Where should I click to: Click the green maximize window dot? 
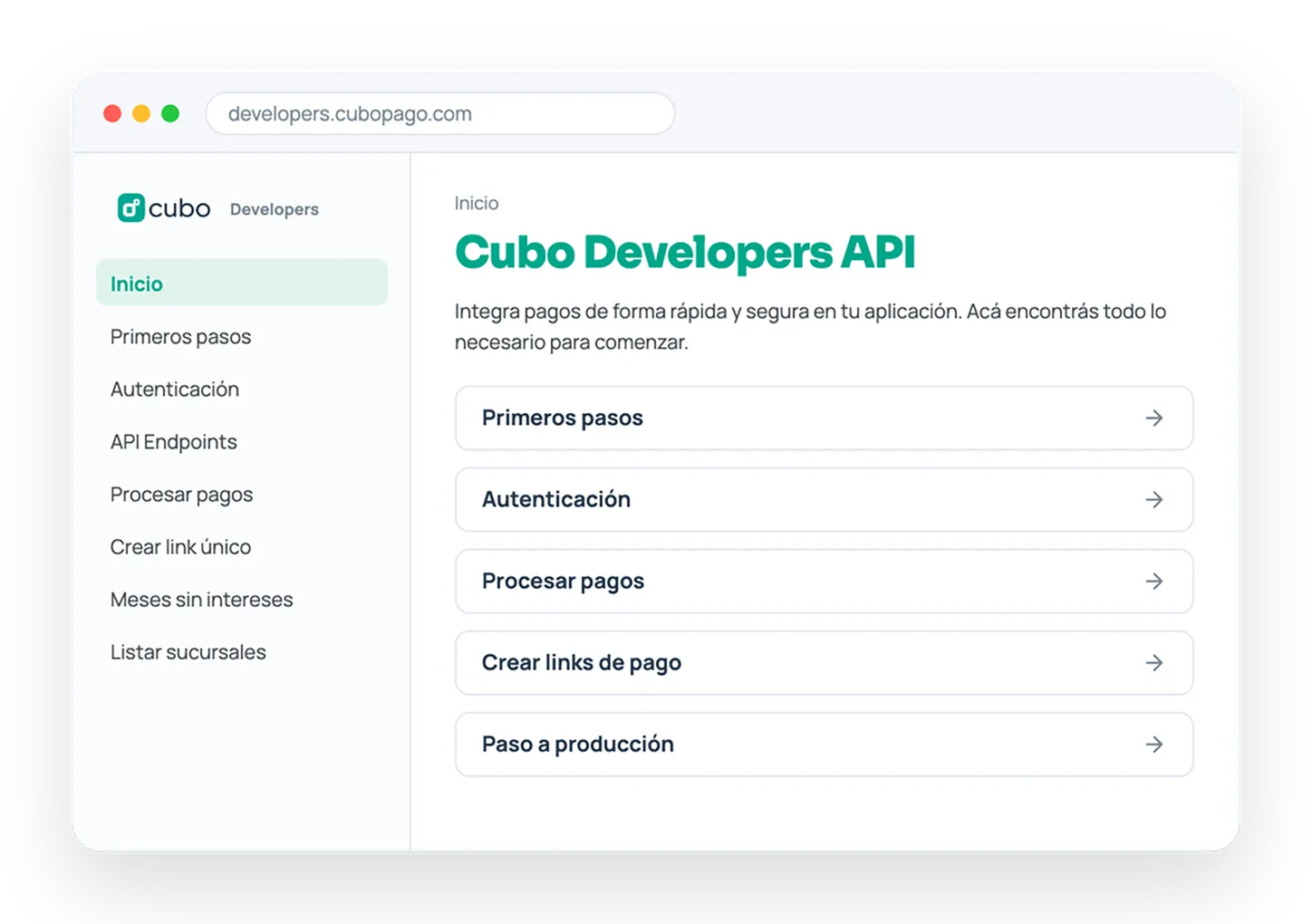click(170, 113)
